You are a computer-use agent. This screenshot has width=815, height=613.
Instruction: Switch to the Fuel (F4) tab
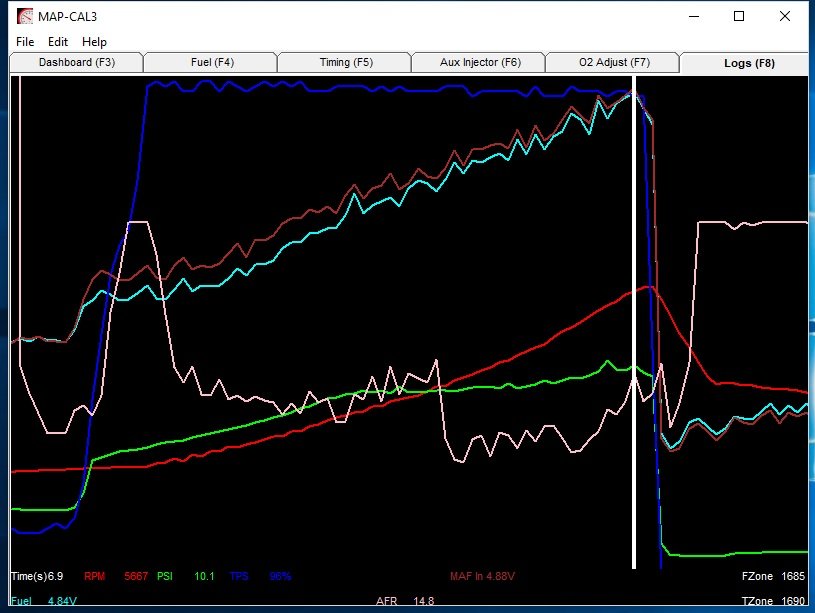coord(212,62)
